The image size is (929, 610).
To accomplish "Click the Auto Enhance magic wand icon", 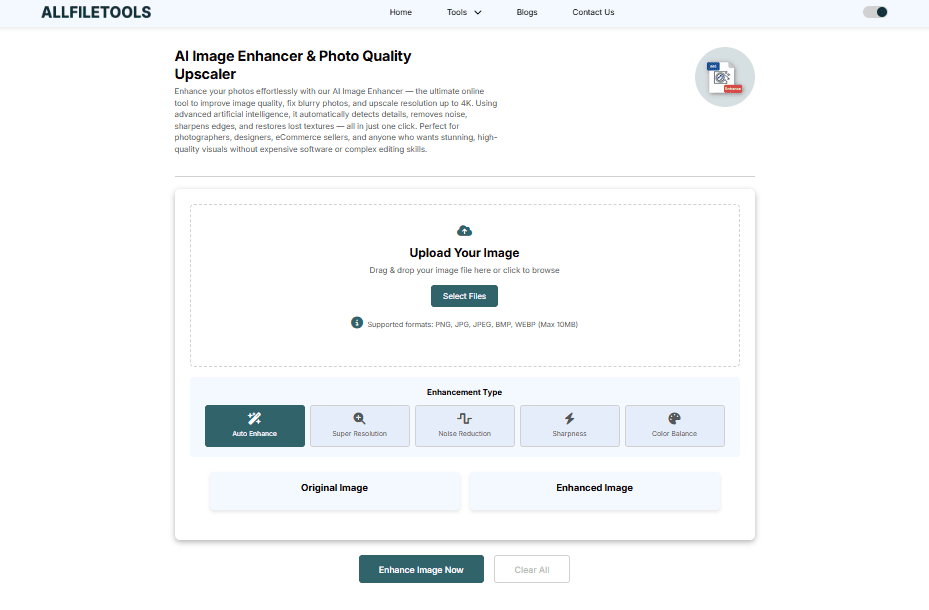I will 254,419.
